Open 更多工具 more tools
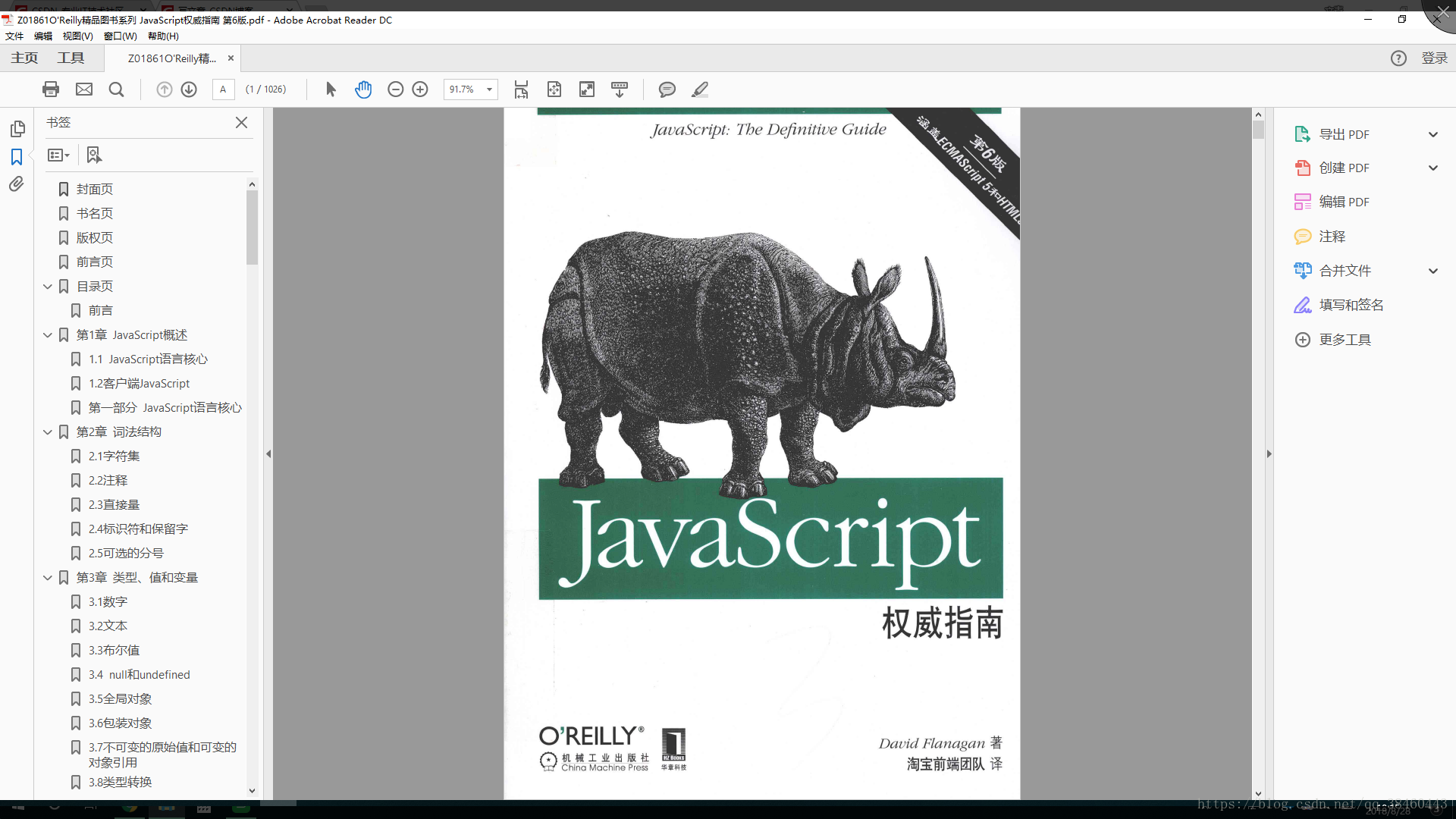This screenshot has height=819, width=1456. click(x=1345, y=340)
